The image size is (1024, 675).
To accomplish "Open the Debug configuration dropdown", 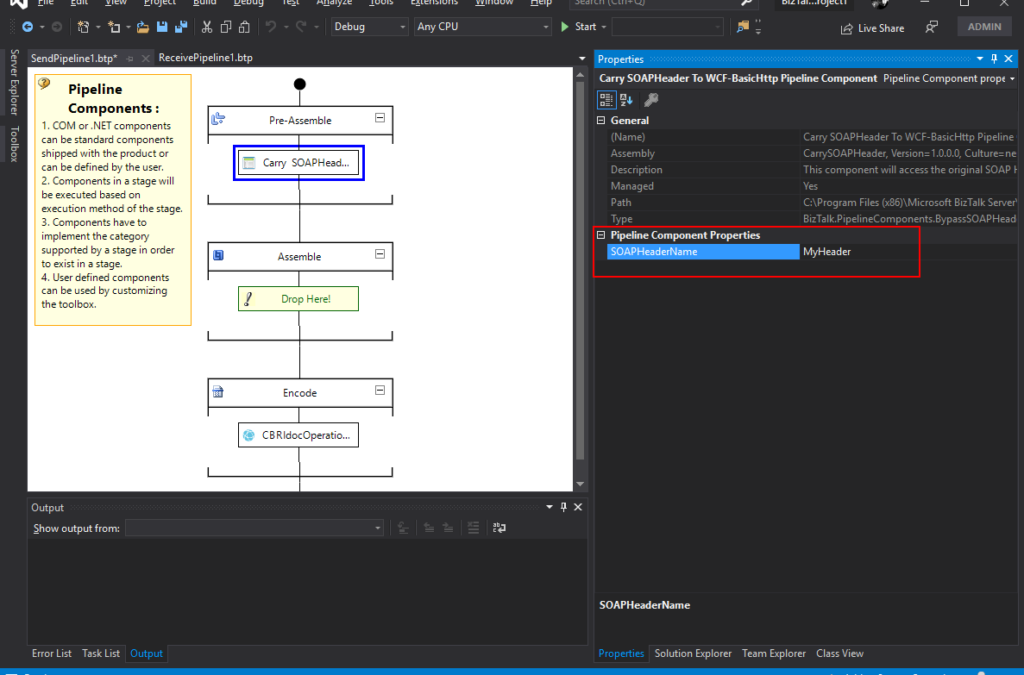I will click(369, 27).
